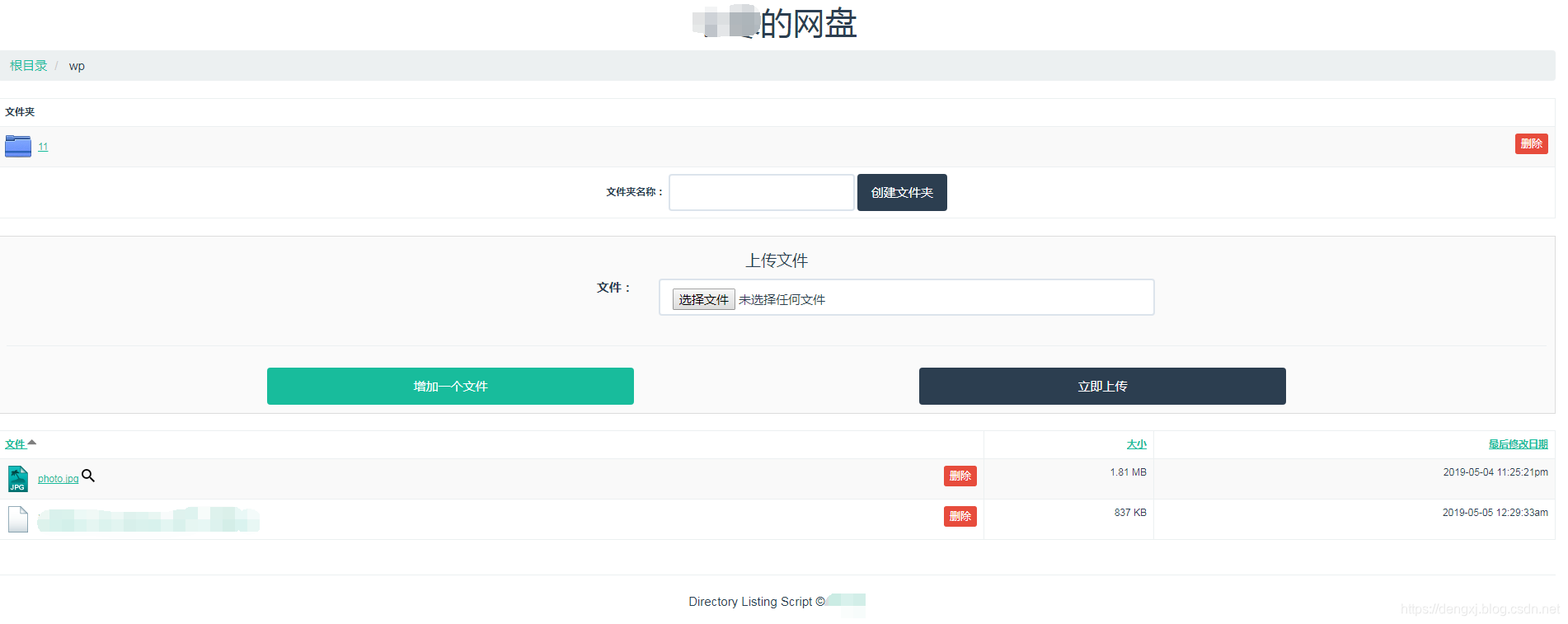Click the 837 KB size value

click(1130, 513)
